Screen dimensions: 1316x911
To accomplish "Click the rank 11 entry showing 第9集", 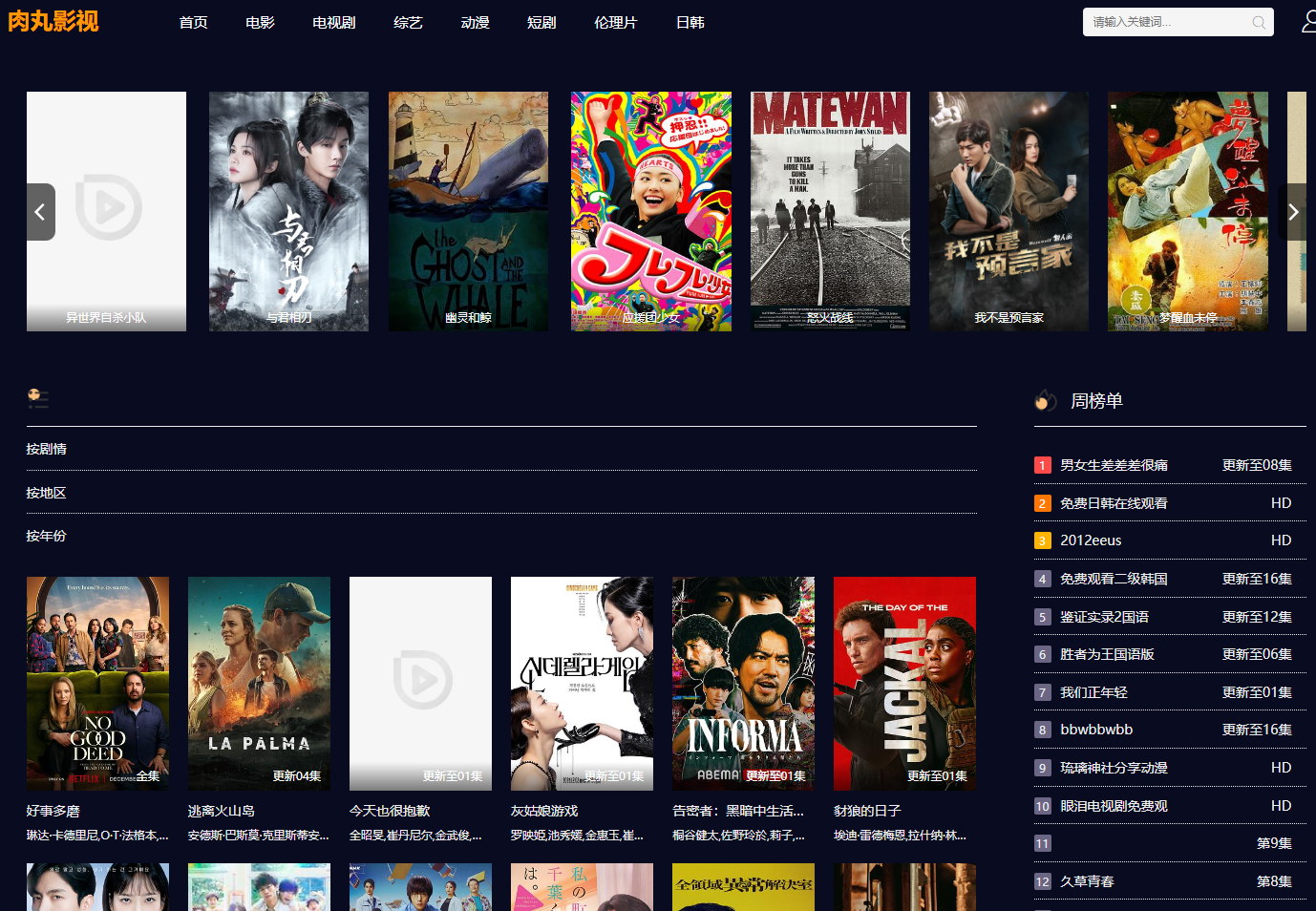I will (x=1170, y=843).
